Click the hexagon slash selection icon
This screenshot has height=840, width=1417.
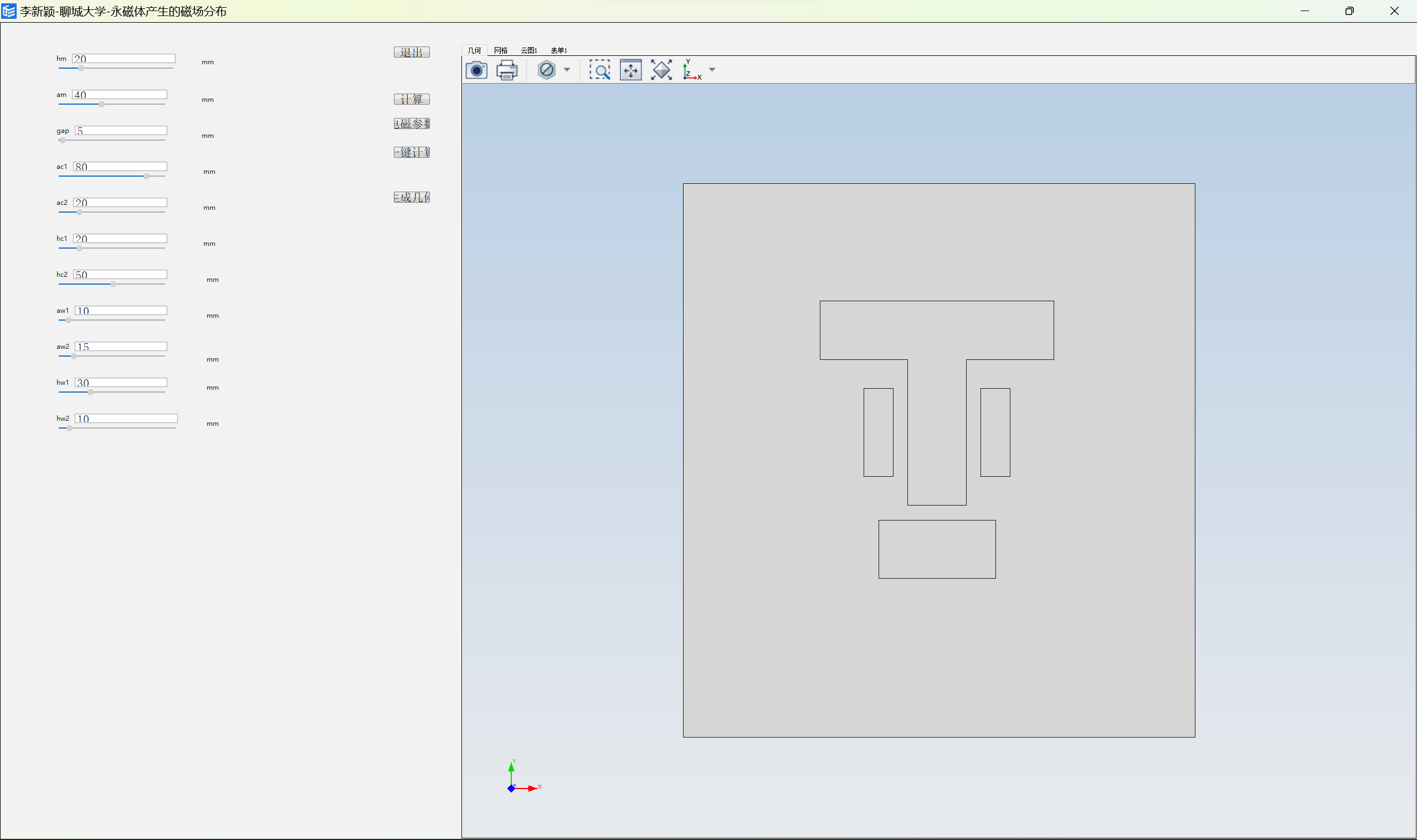[546, 70]
